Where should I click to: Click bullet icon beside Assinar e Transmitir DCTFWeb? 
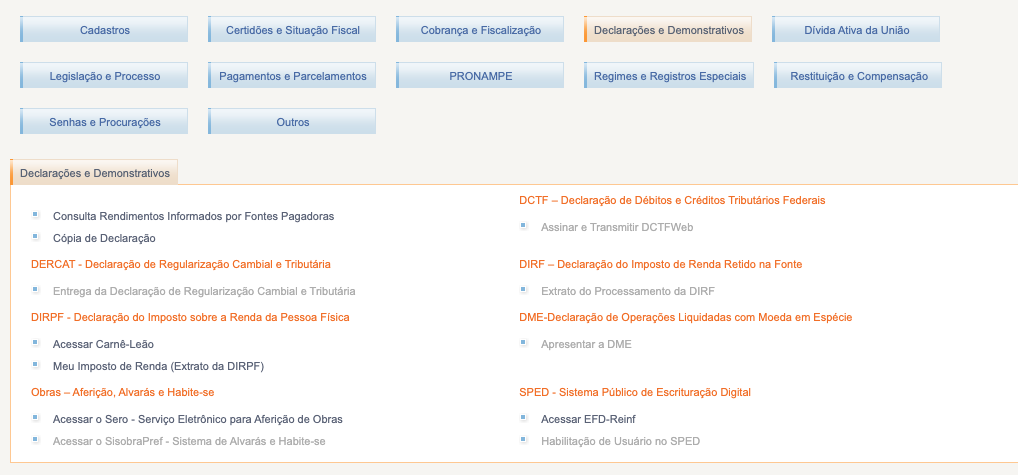point(523,225)
